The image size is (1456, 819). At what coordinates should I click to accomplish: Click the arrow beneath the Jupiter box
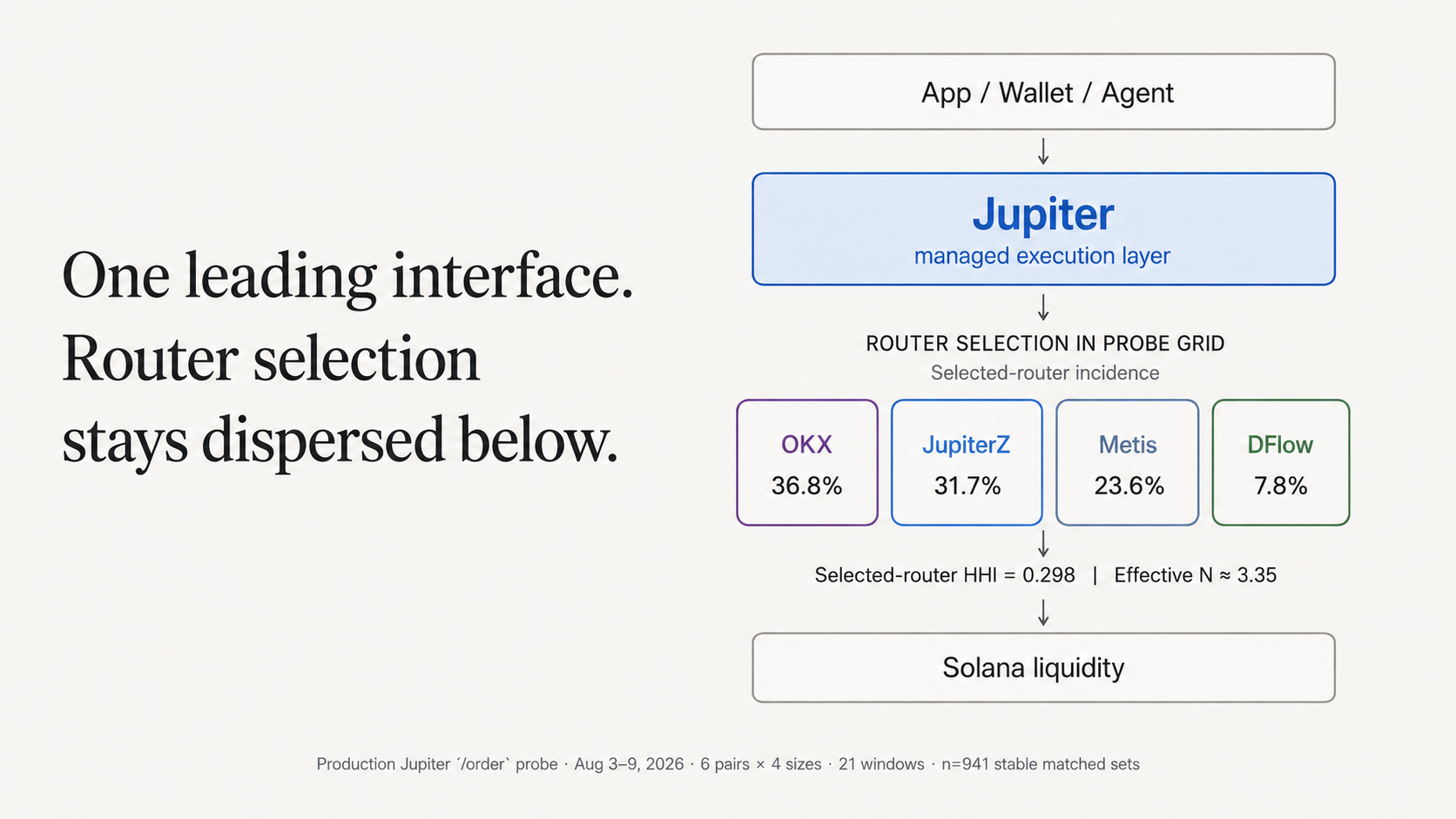tap(1043, 307)
